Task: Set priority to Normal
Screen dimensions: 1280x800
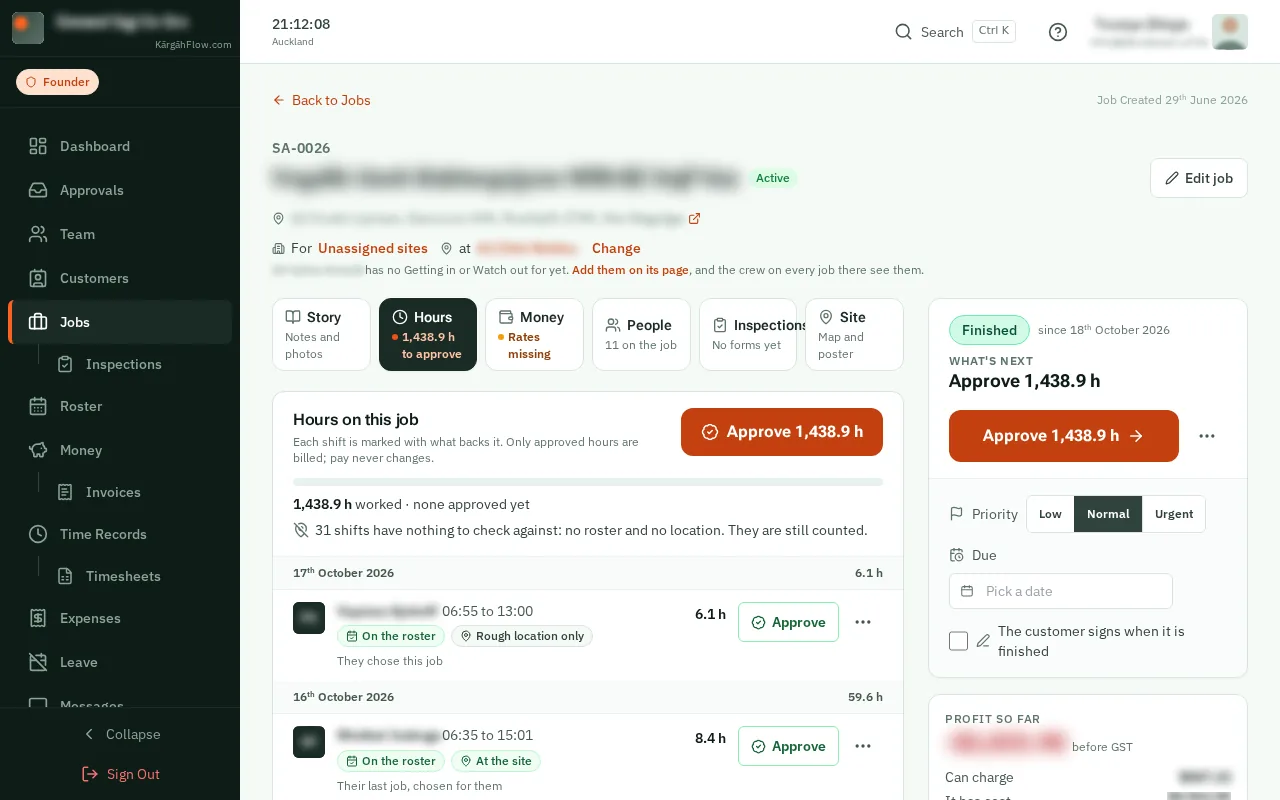Action: 1108,514
